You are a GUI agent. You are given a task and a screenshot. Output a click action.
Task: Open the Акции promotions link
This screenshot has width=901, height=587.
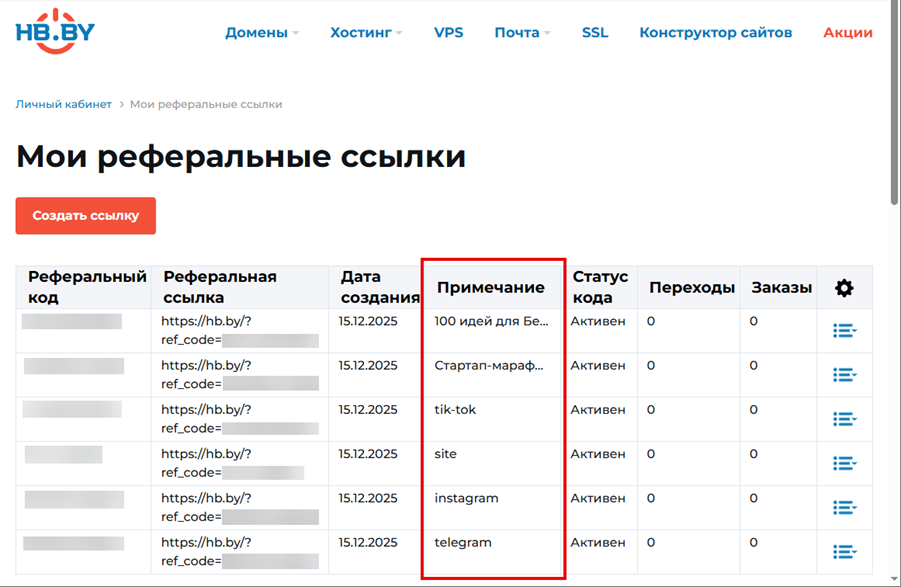847,33
